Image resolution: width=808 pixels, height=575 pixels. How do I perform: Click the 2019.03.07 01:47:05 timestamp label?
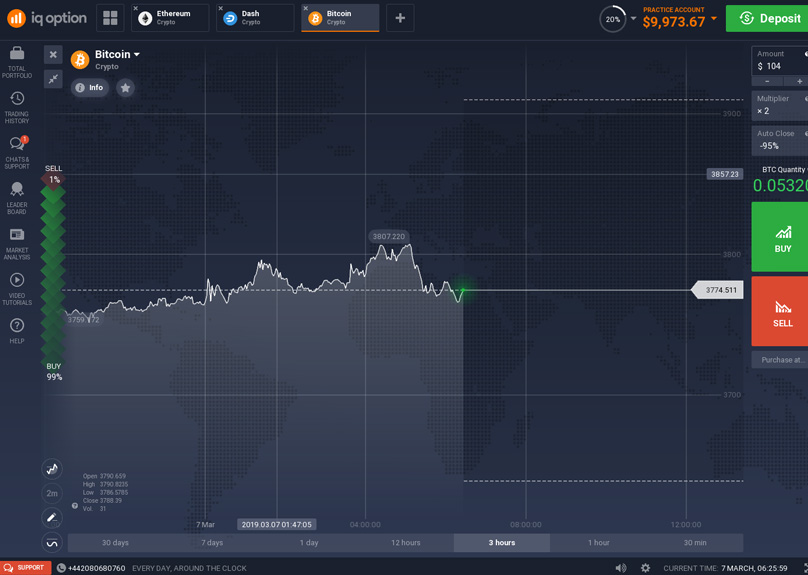(x=277, y=525)
